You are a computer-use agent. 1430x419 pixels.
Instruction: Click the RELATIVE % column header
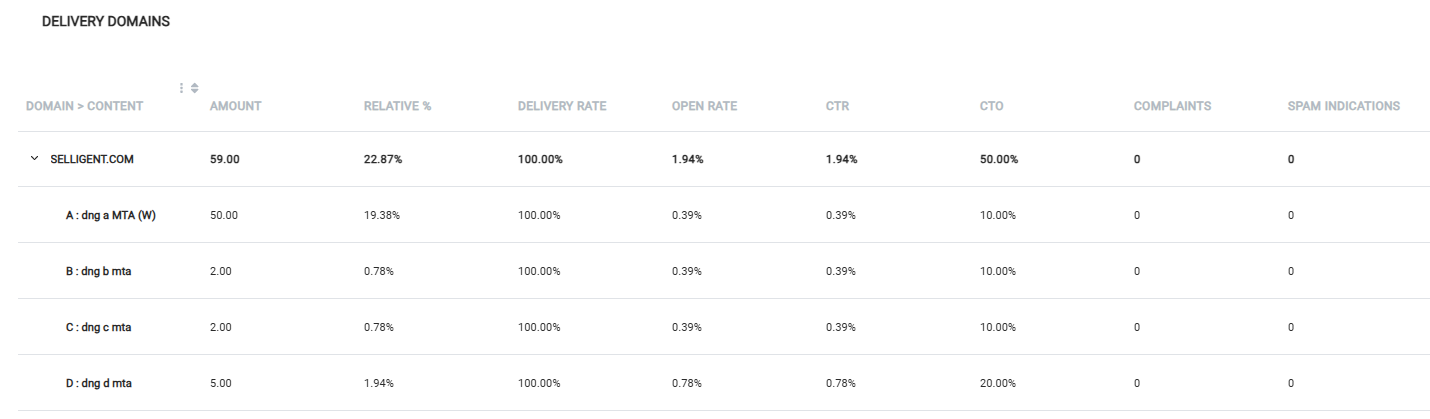(397, 107)
